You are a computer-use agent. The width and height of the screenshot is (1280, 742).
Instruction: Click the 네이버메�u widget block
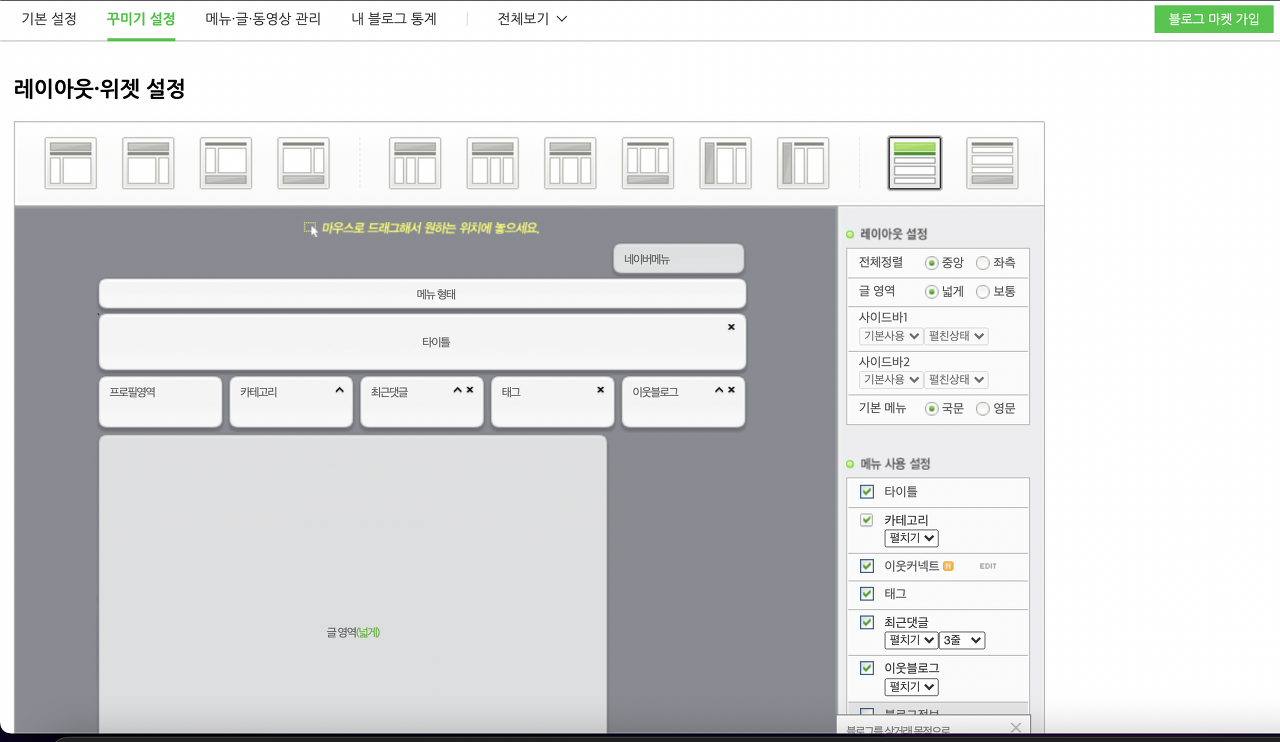678,259
